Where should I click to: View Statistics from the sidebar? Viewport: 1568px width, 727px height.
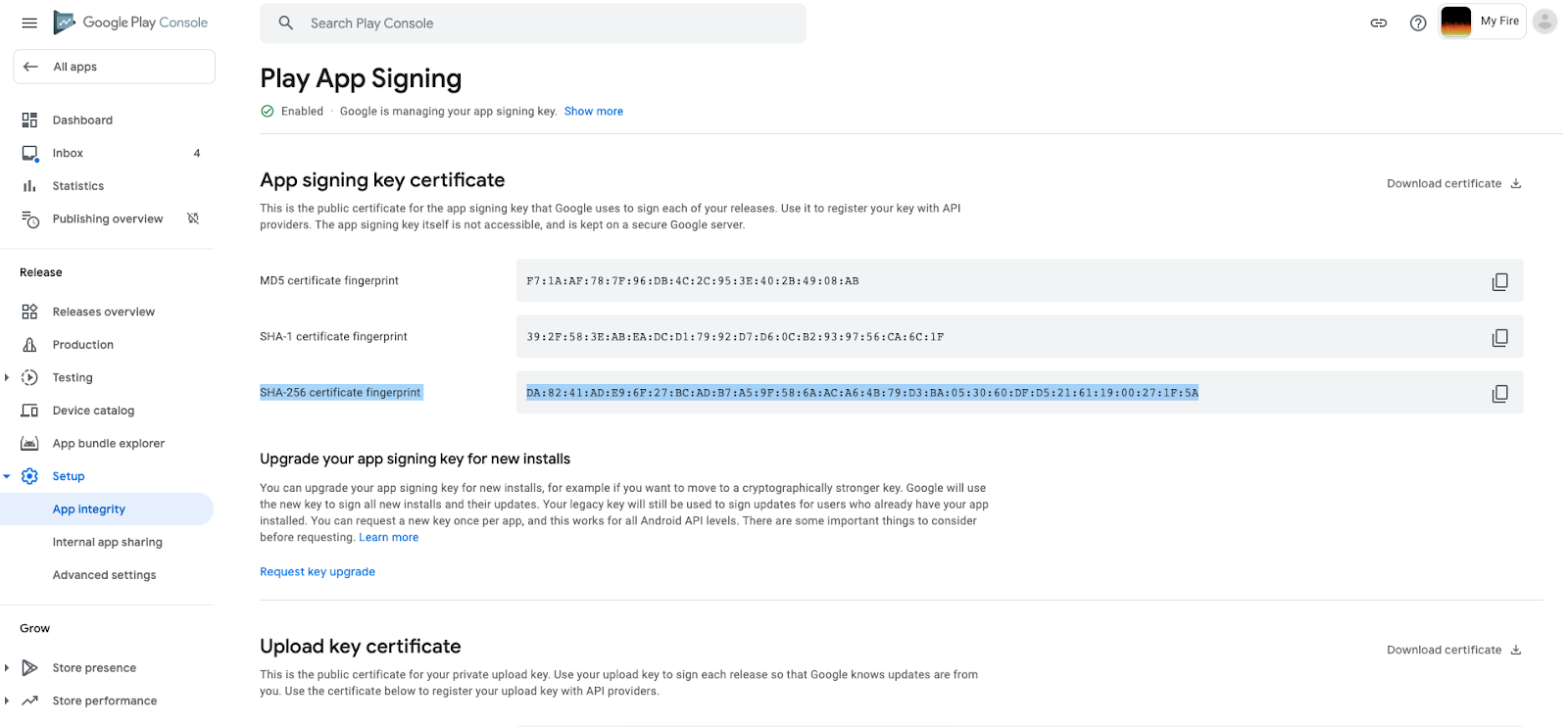(78, 185)
